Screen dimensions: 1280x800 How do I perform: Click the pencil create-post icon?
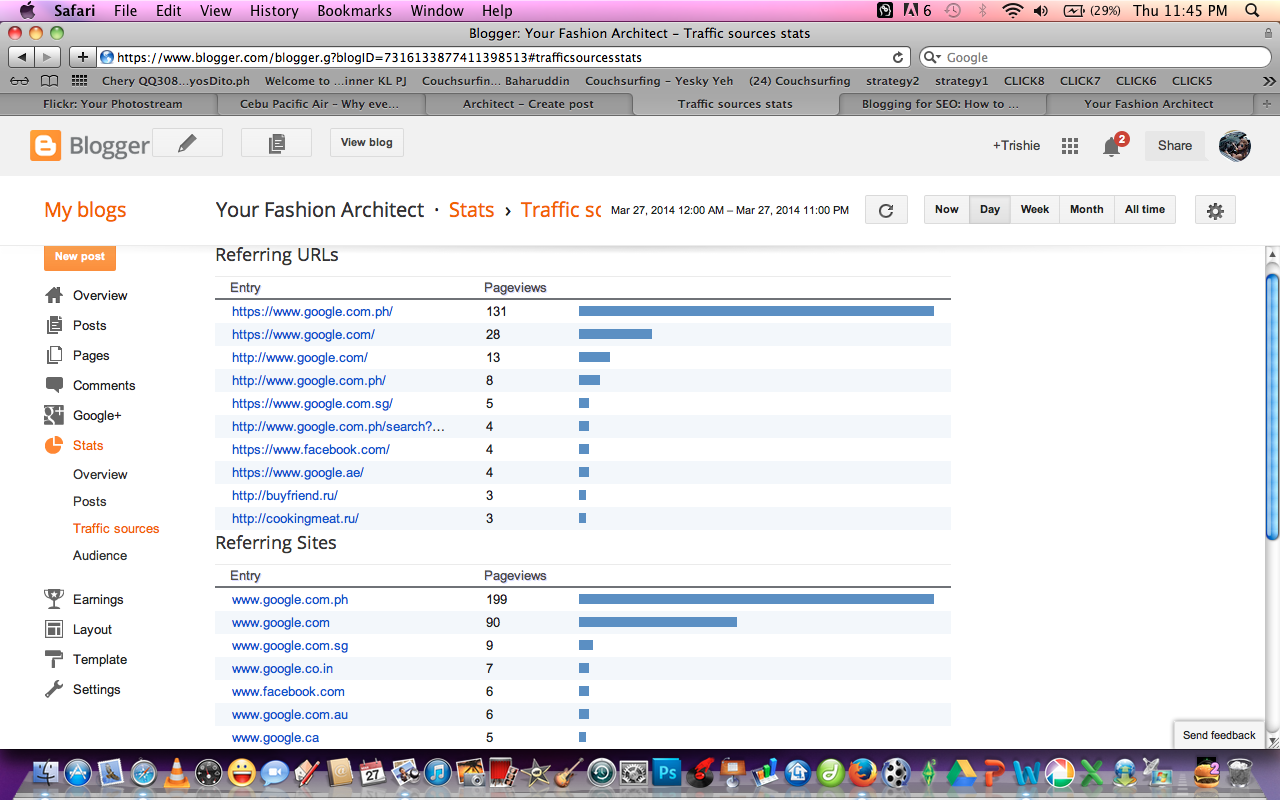click(187, 143)
